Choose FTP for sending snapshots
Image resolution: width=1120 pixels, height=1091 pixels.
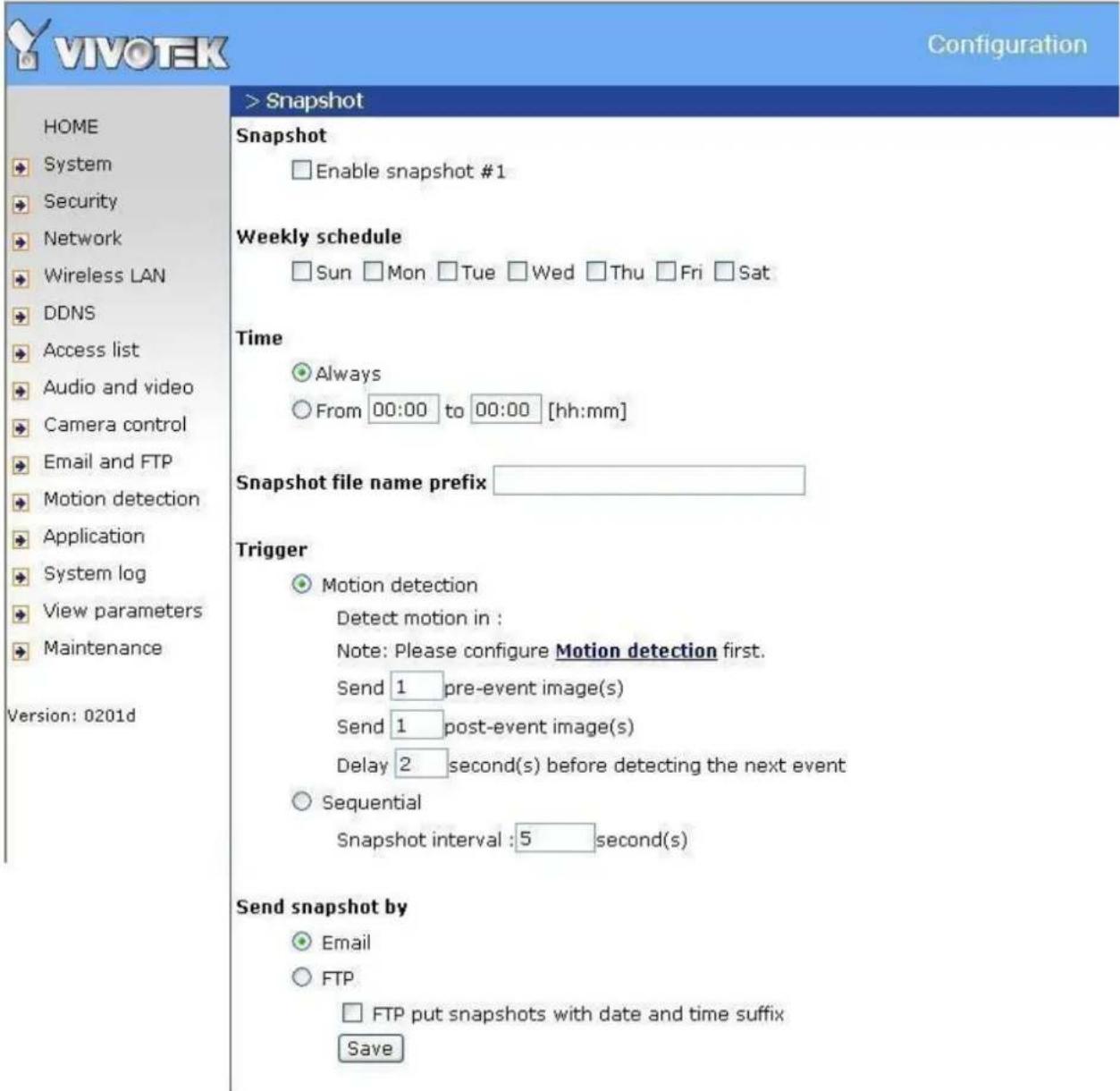click(x=302, y=977)
